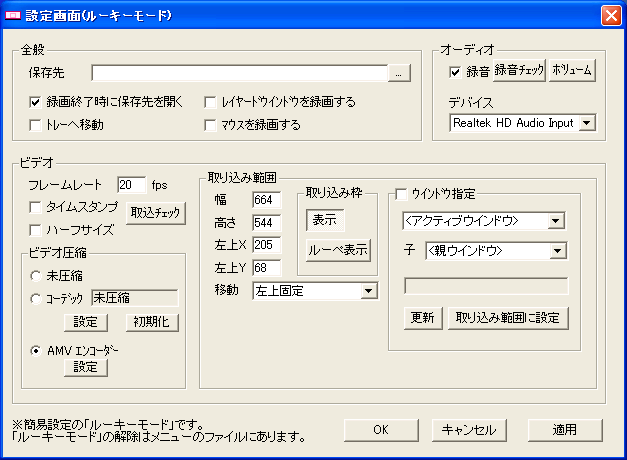627x460 pixels.
Task: Click the キャンセル button
Action: (x=469, y=430)
